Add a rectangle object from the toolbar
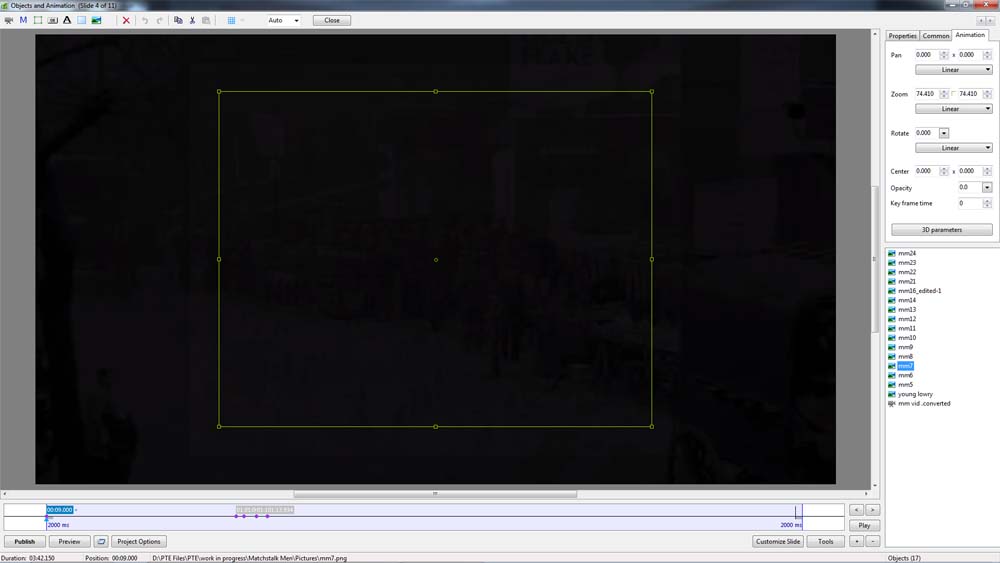This screenshot has width=1000, height=563. 82,20
